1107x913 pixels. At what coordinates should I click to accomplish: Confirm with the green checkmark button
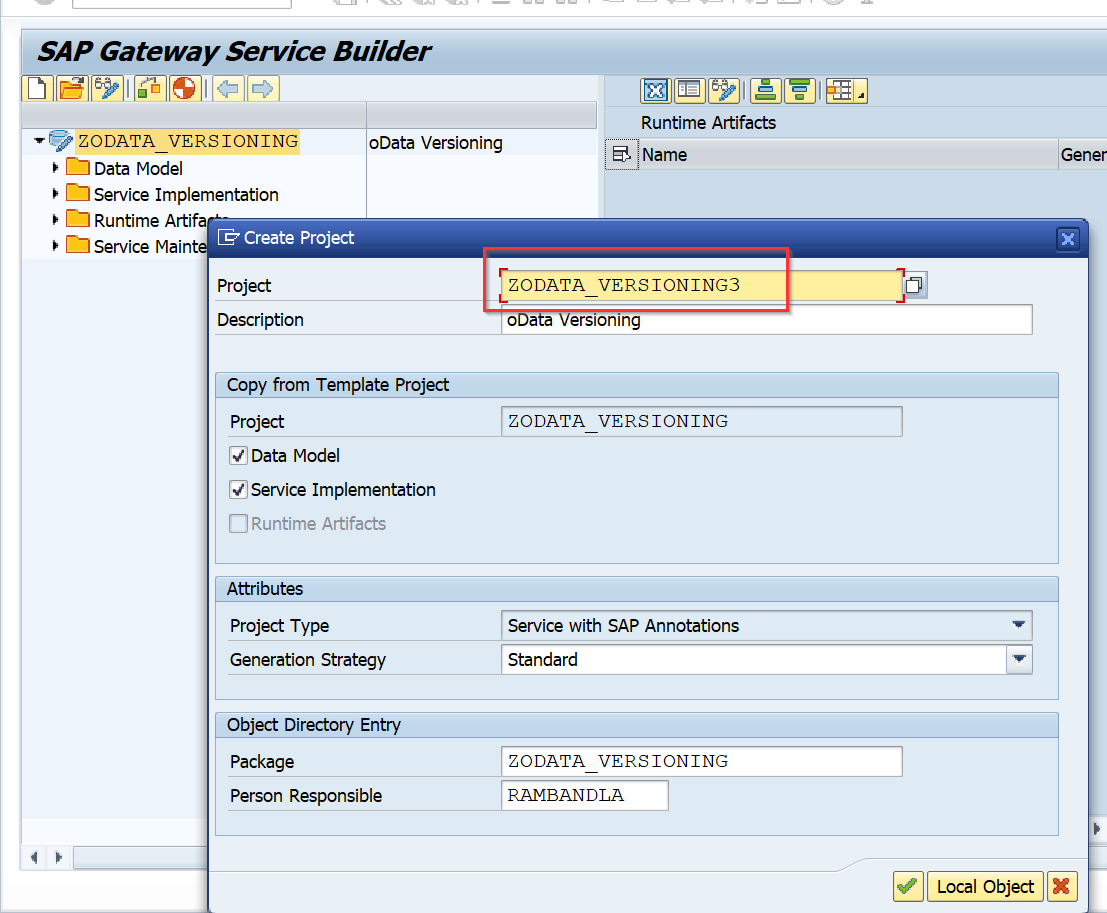point(908,886)
